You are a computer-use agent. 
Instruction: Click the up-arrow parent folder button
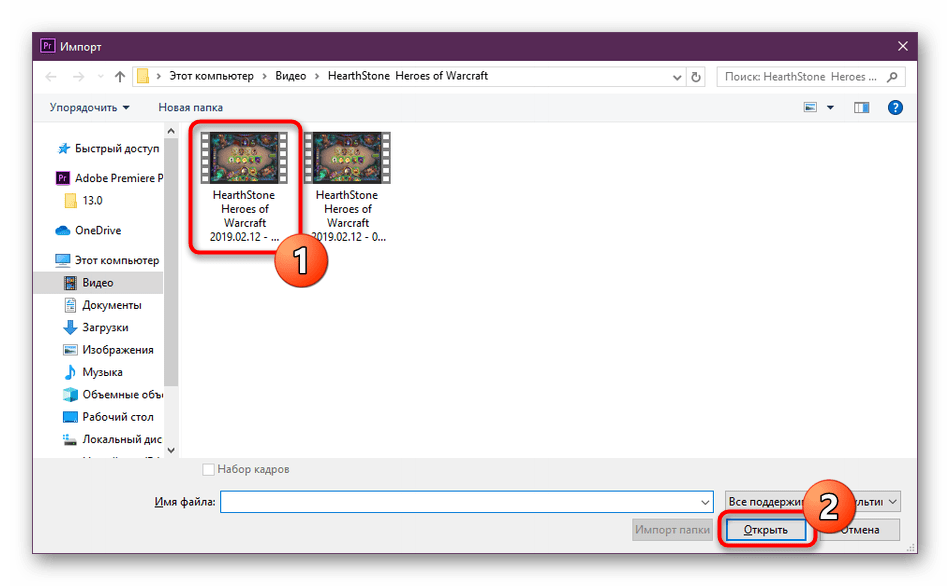click(x=120, y=77)
